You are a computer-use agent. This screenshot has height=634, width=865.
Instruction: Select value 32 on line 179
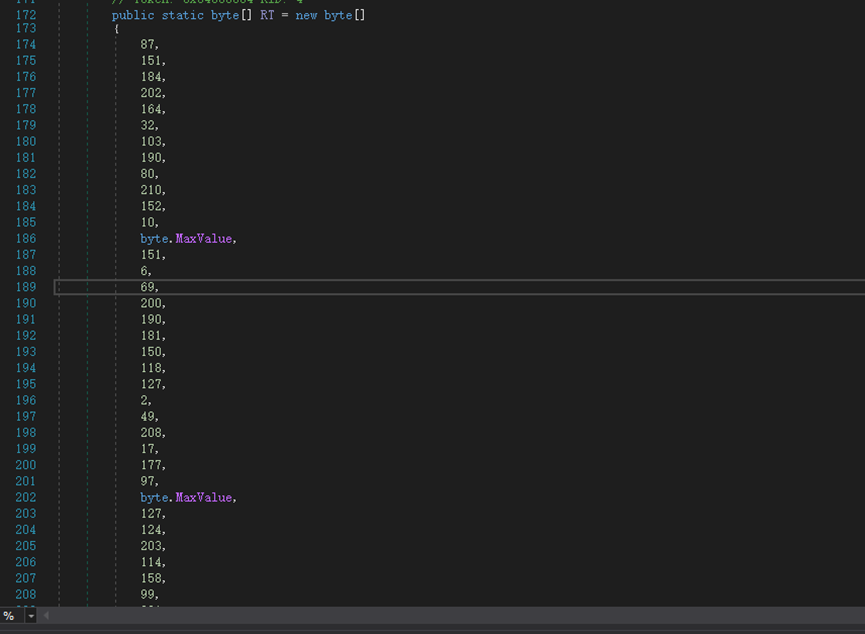click(147, 125)
